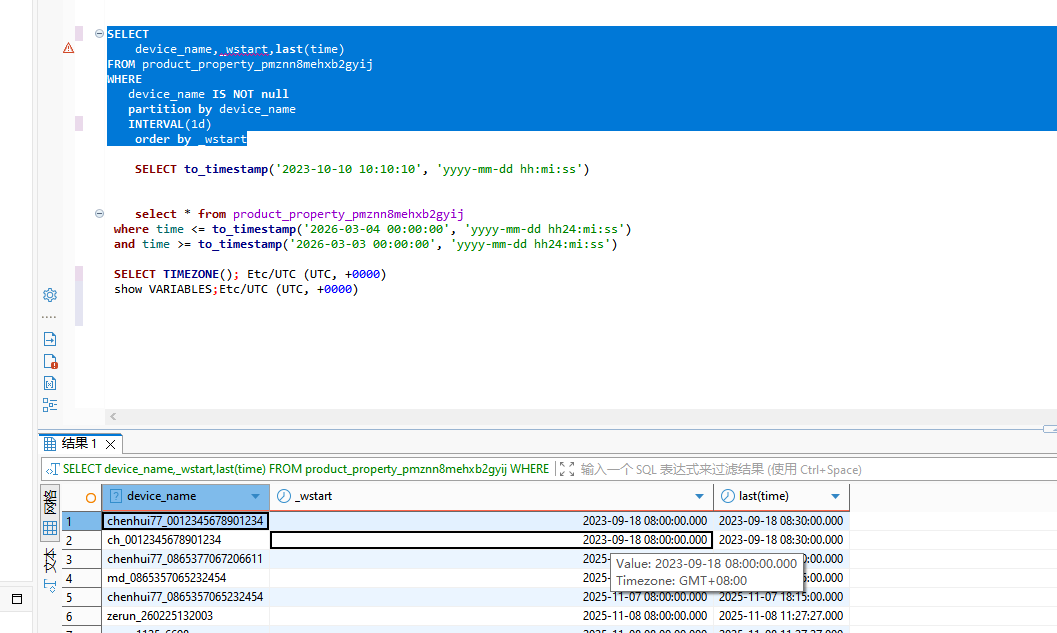Open _wstart column sort dropdown

click(x=699, y=497)
